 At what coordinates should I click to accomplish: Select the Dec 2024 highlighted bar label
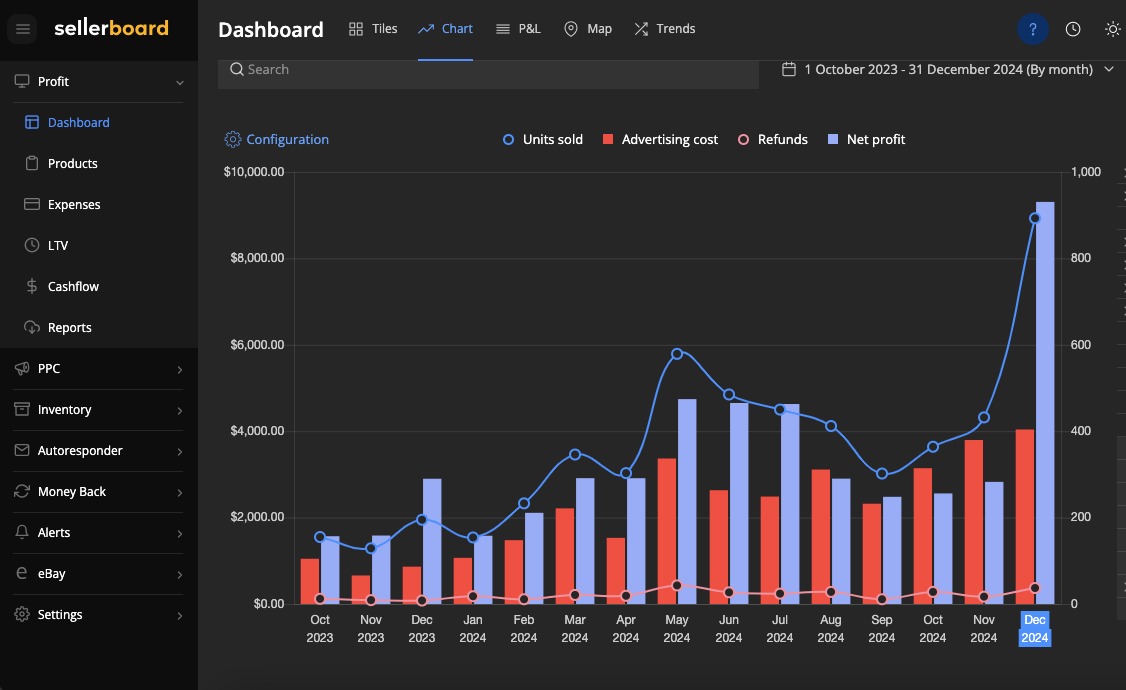[x=1035, y=628]
